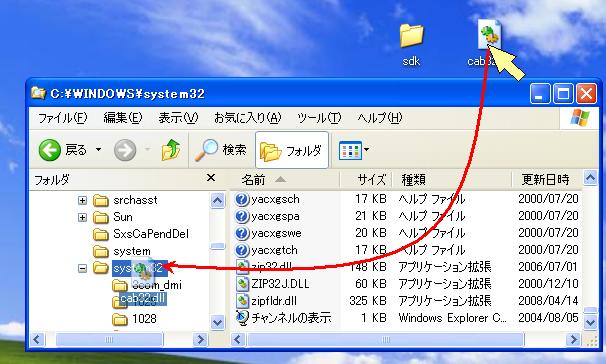Click the green Back arrow icon
This screenshot has width=606, height=364.
click(49, 150)
